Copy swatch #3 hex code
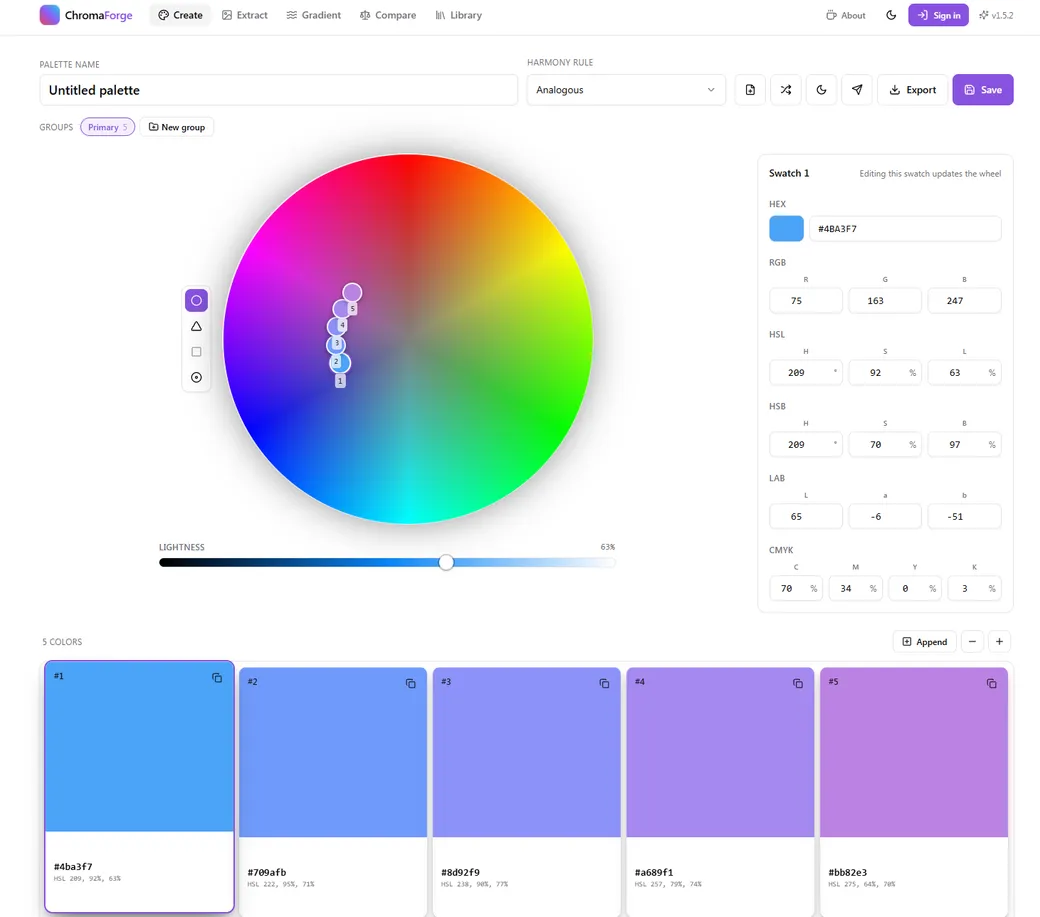Image resolution: width=1040 pixels, height=917 pixels. (604, 684)
